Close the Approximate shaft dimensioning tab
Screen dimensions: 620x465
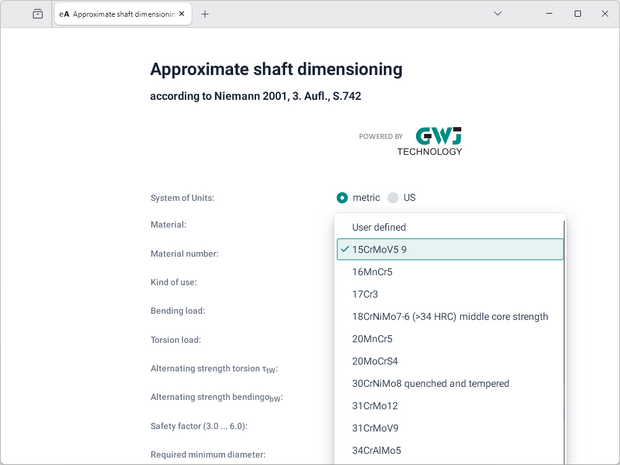coord(180,15)
